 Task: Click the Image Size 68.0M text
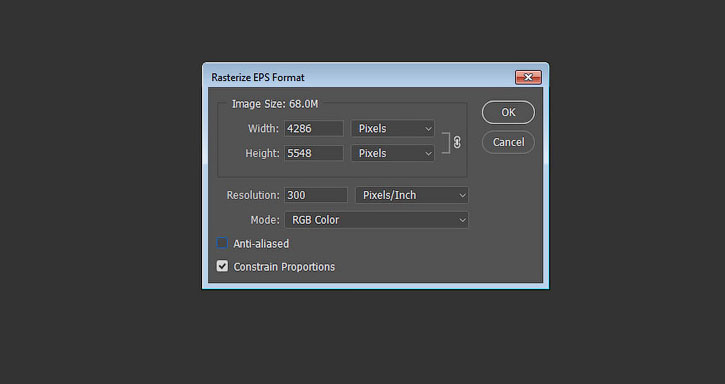pyautogui.click(x=275, y=104)
